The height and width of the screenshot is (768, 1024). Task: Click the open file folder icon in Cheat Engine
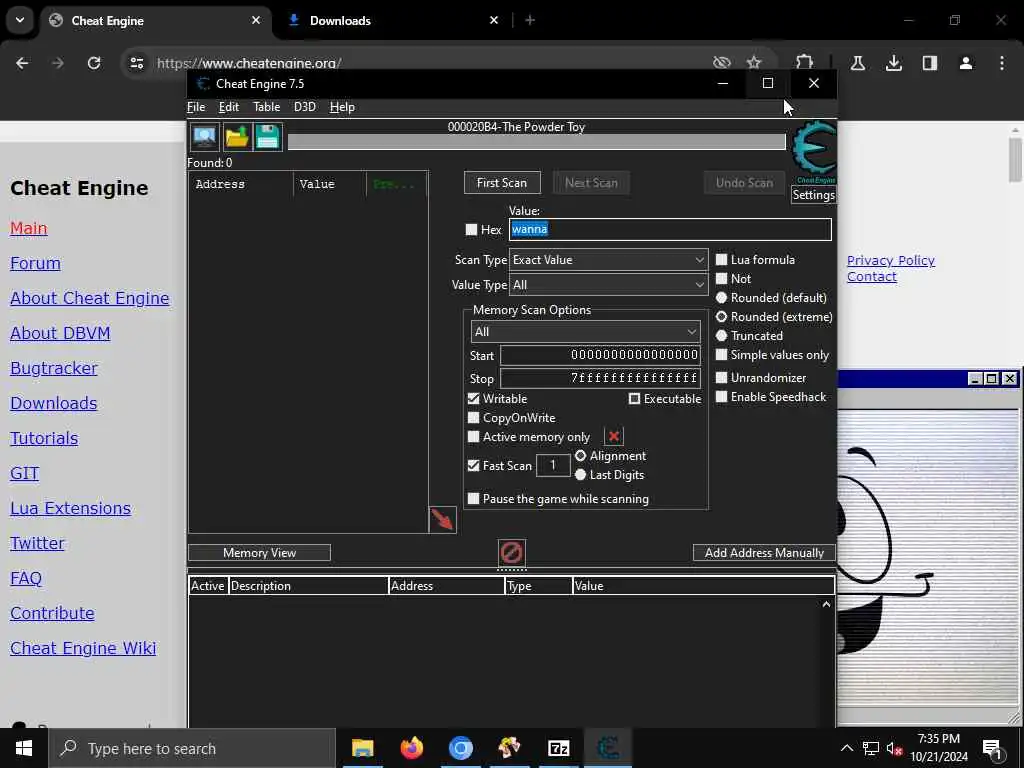[236, 137]
